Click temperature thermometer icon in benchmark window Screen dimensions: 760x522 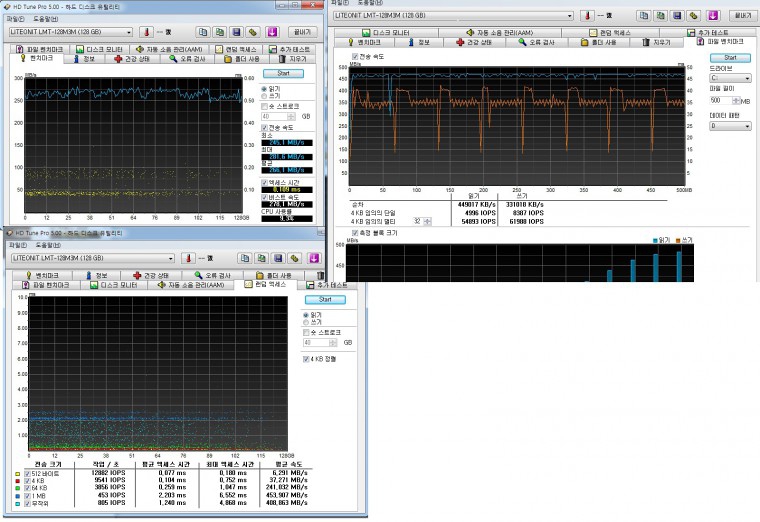[x=146, y=32]
